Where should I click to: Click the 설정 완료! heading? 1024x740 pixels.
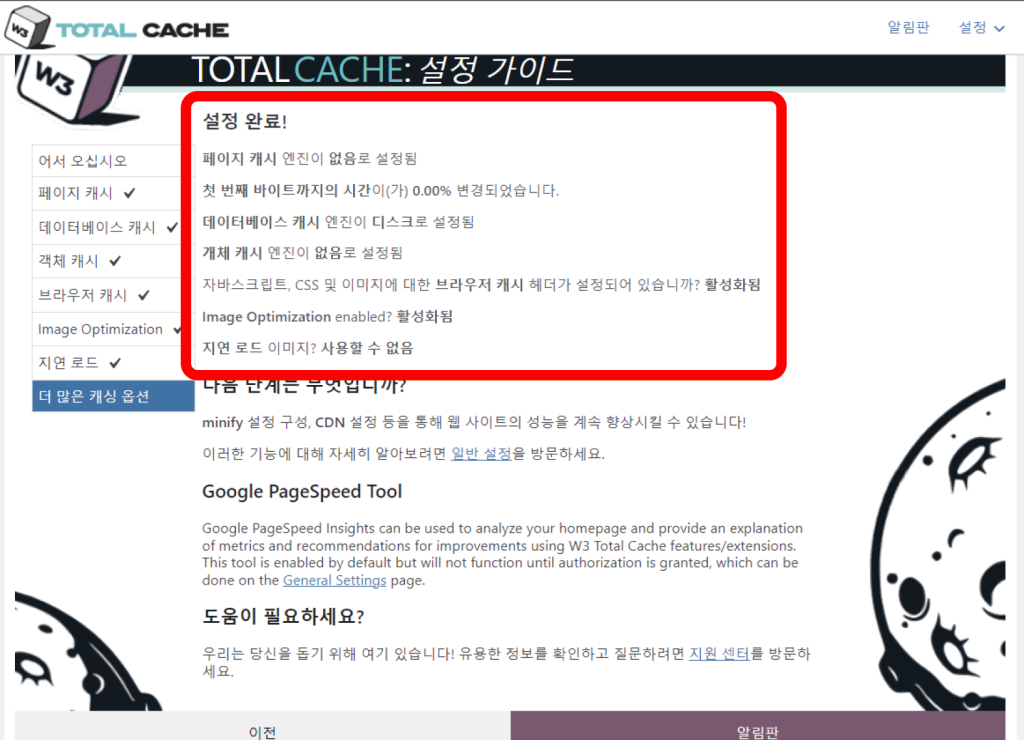pyautogui.click(x=245, y=121)
